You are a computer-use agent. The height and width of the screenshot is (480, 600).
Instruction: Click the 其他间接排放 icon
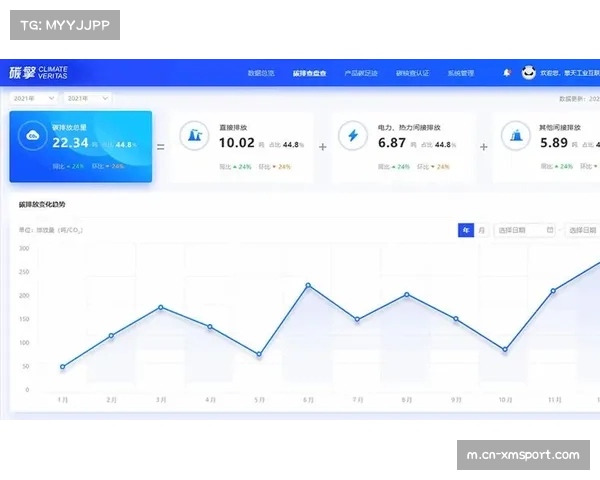point(516,136)
